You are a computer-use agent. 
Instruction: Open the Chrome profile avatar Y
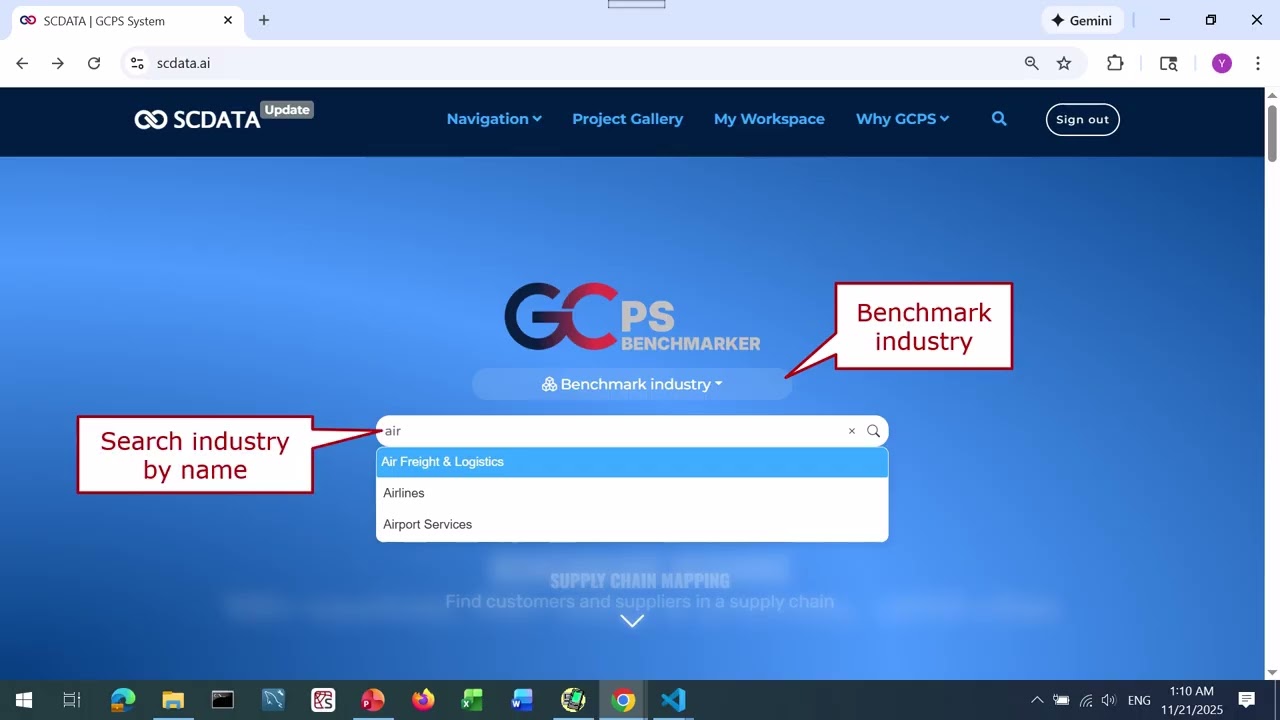[x=1221, y=63]
